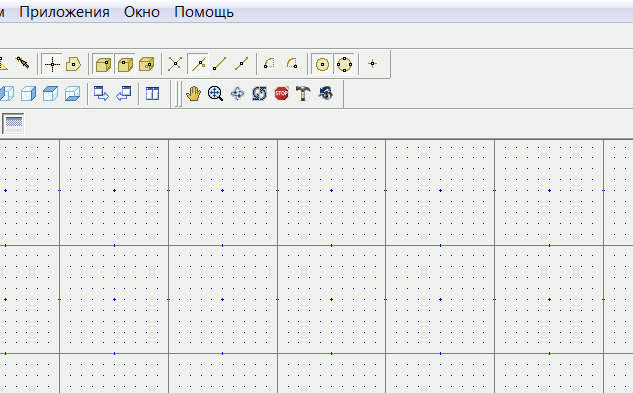Enable the X-shaped intersection snap

pyautogui.click(x=175, y=64)
